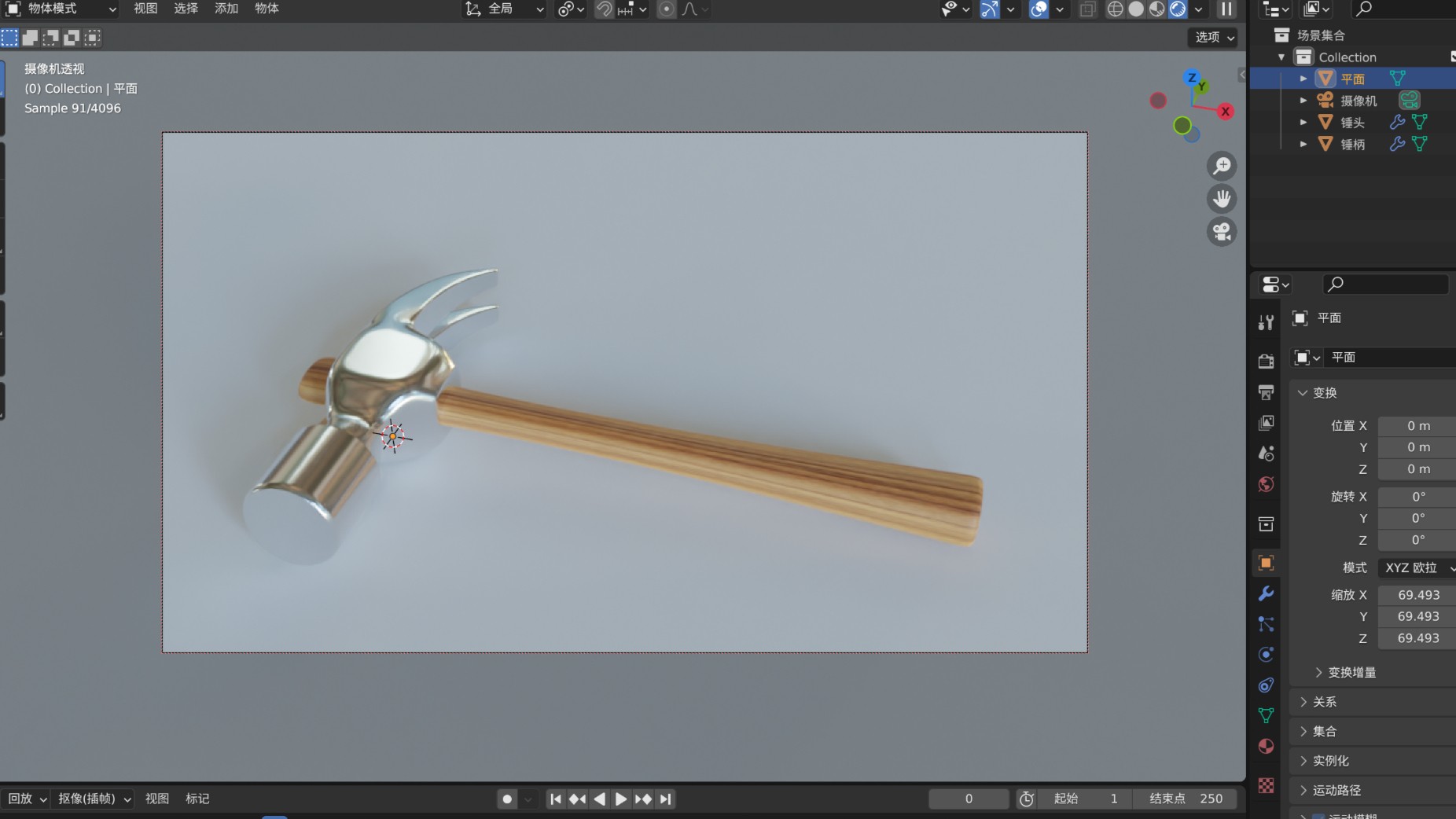This screenshot has height=819, width=1456.
Task: Toggle viewport overlays display
Action: point(1039,9)
